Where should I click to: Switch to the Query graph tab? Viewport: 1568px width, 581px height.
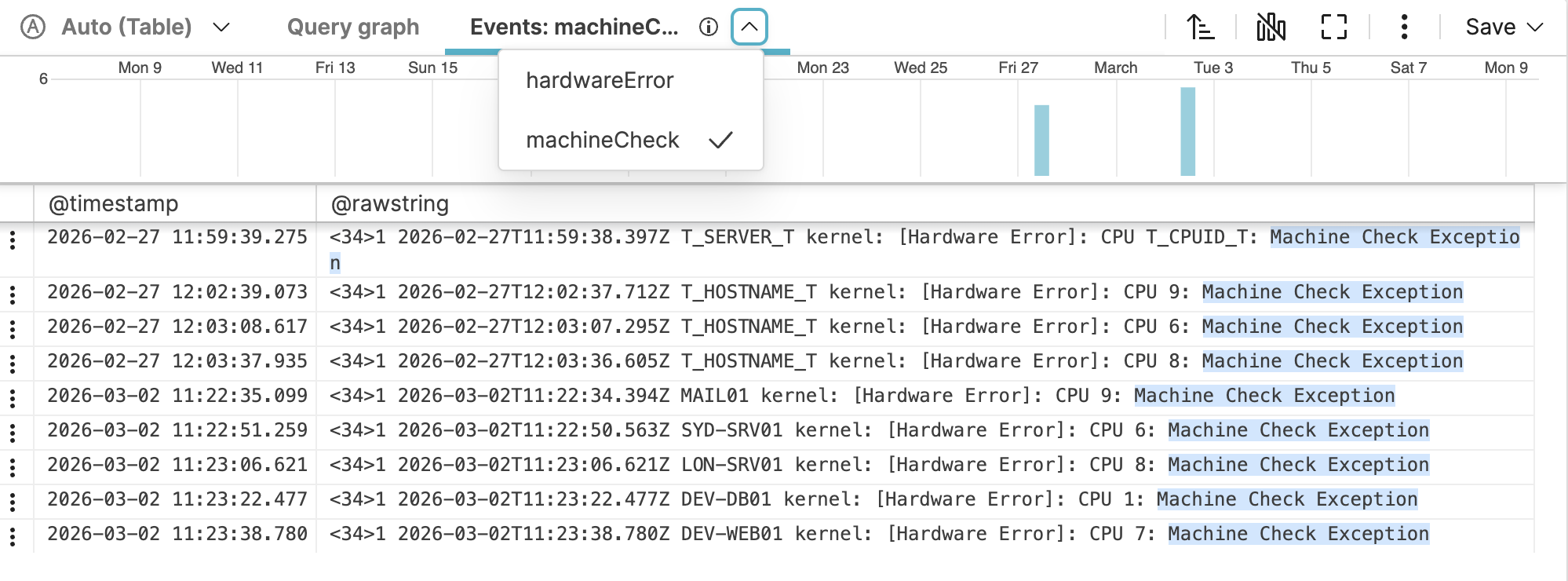pos(353,27)
